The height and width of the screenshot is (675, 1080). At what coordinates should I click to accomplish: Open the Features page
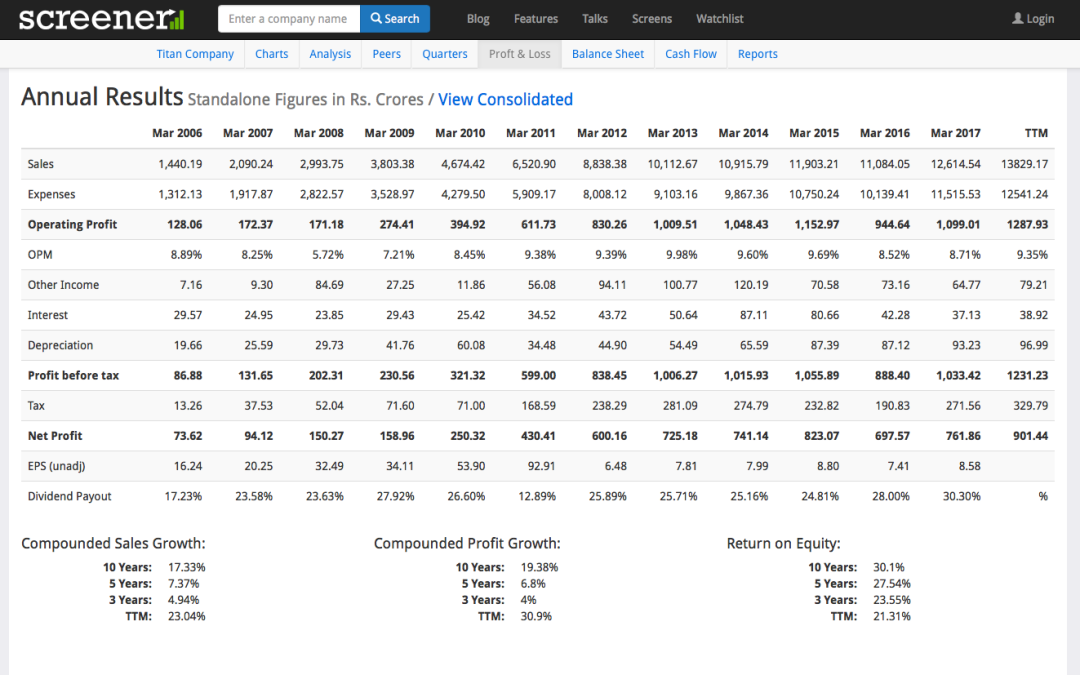(536, 19)
